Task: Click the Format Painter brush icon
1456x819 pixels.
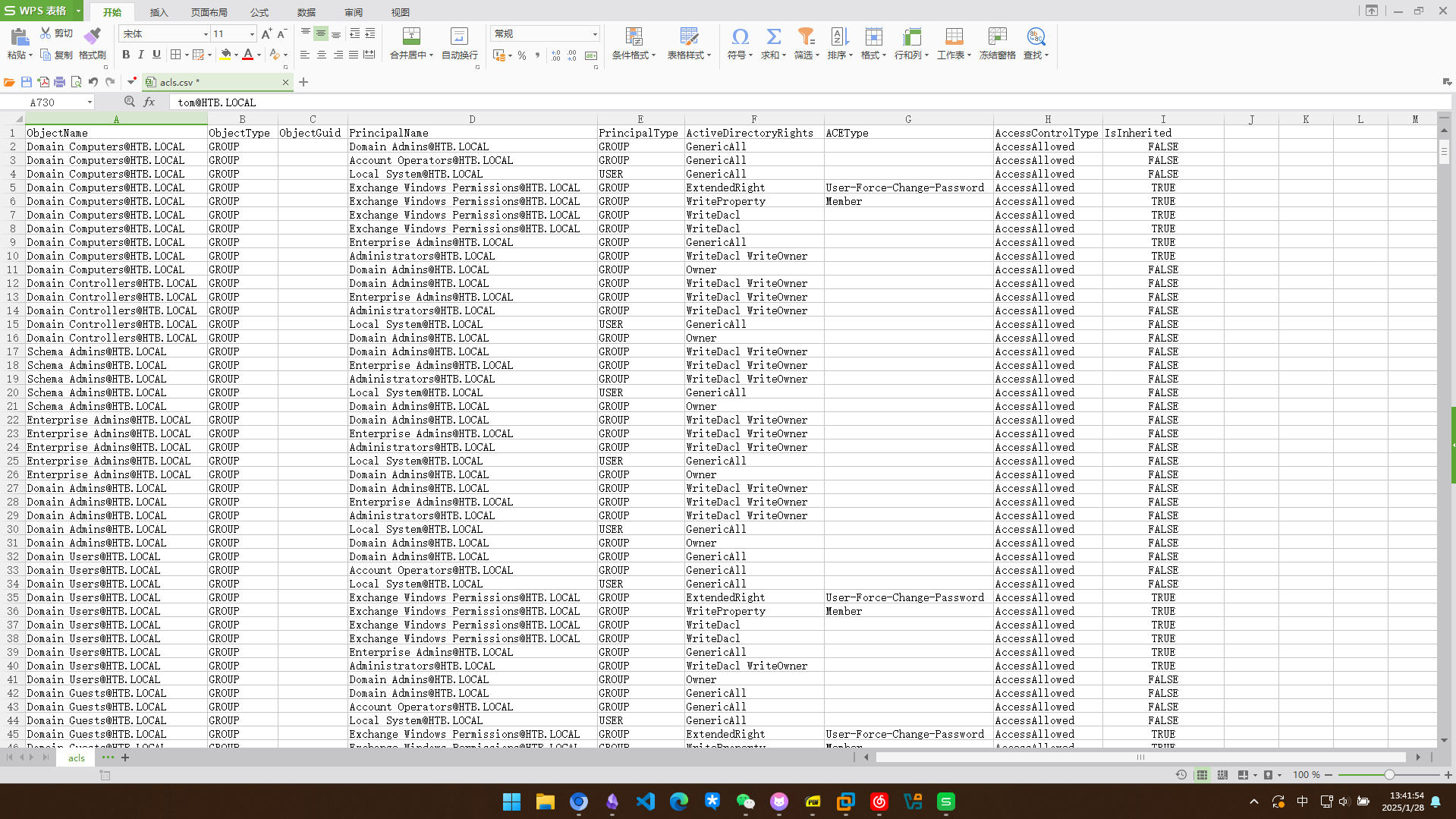Action: tap(92, 36)
